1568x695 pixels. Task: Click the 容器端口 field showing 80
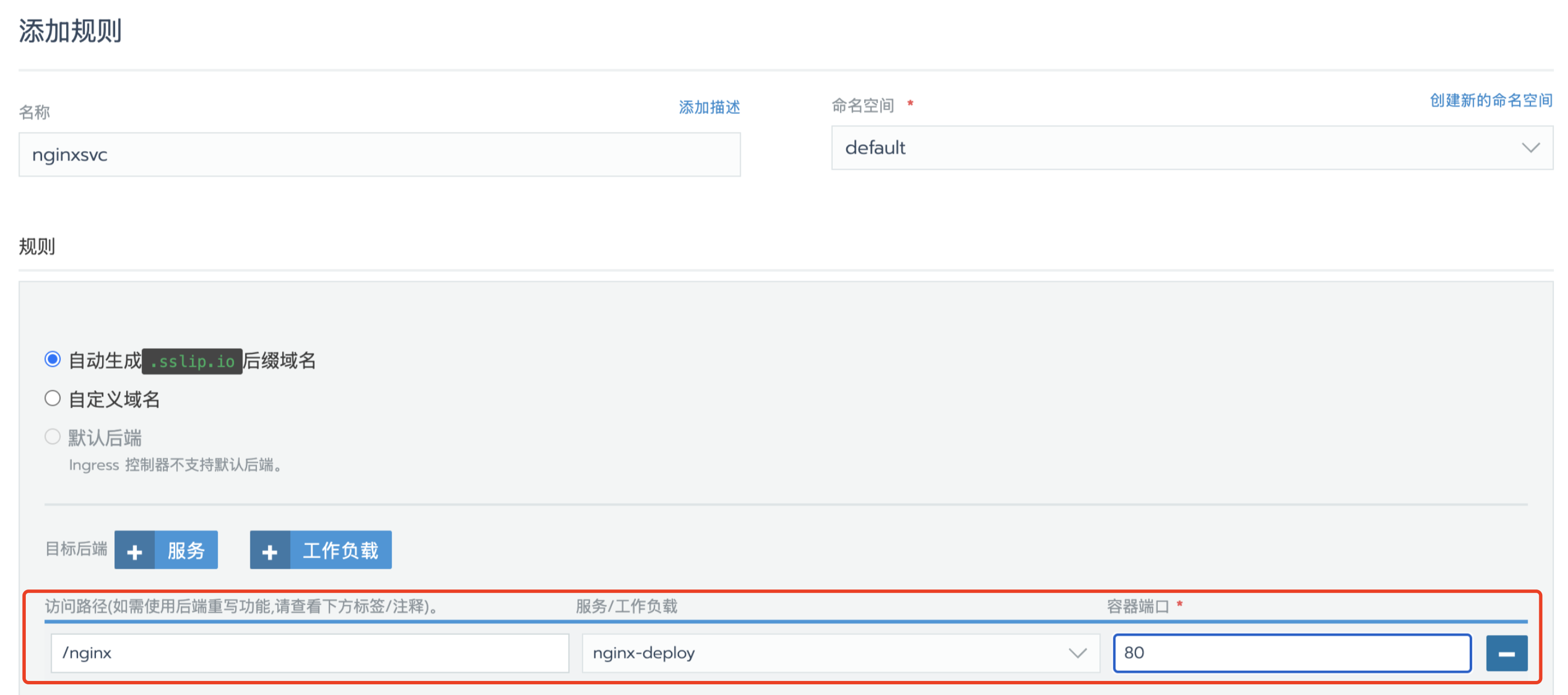coord(1292,653)
